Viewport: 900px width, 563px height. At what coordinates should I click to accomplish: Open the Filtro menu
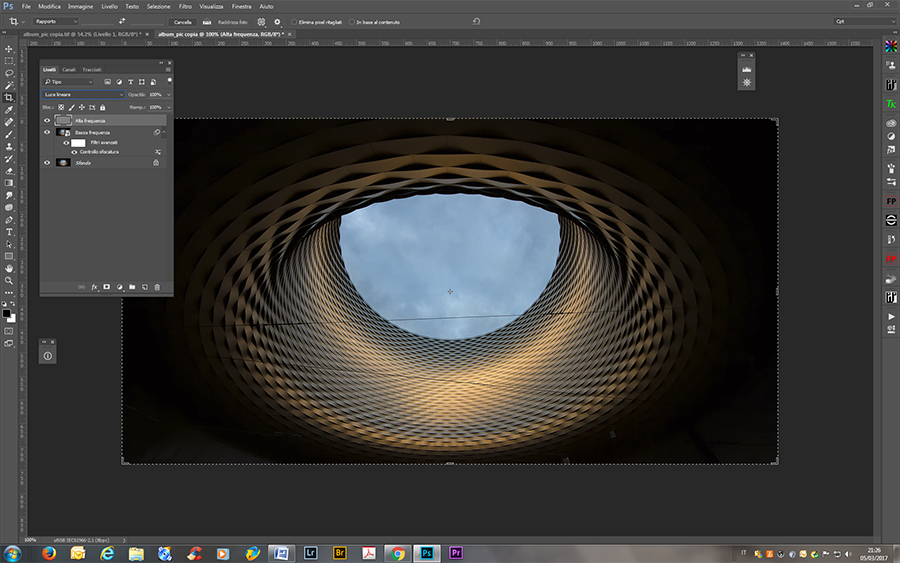coord(185,6)
